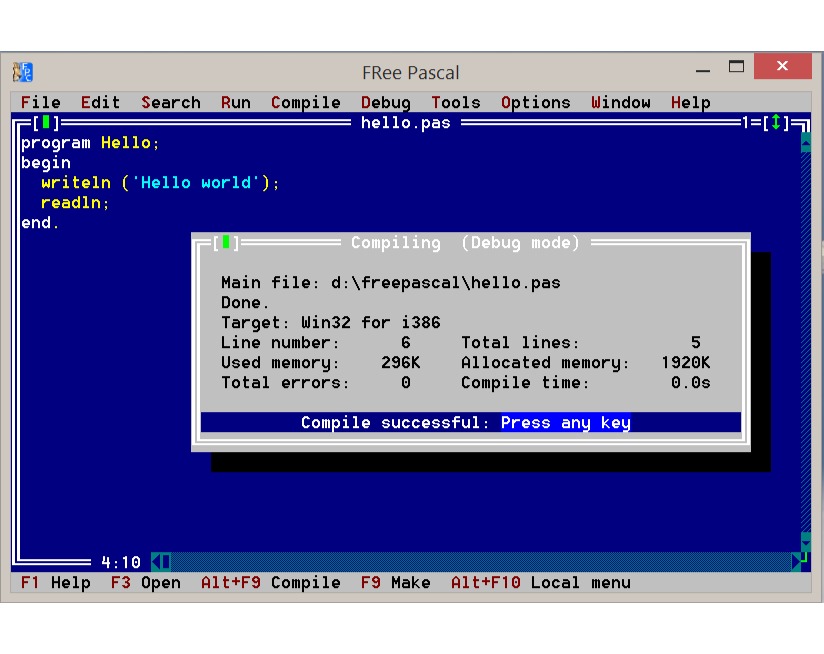Close the hello.pas editor window via green box

[x=46, y=123]
